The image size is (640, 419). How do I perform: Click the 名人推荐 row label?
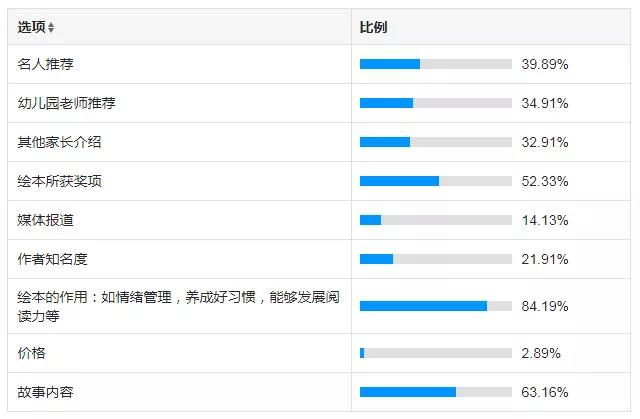(45, 64)
